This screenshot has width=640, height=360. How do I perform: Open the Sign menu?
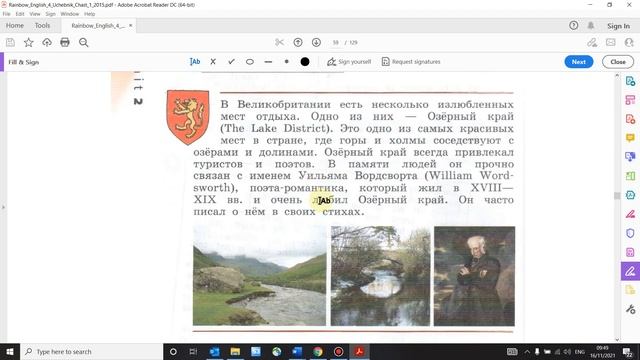50,14
